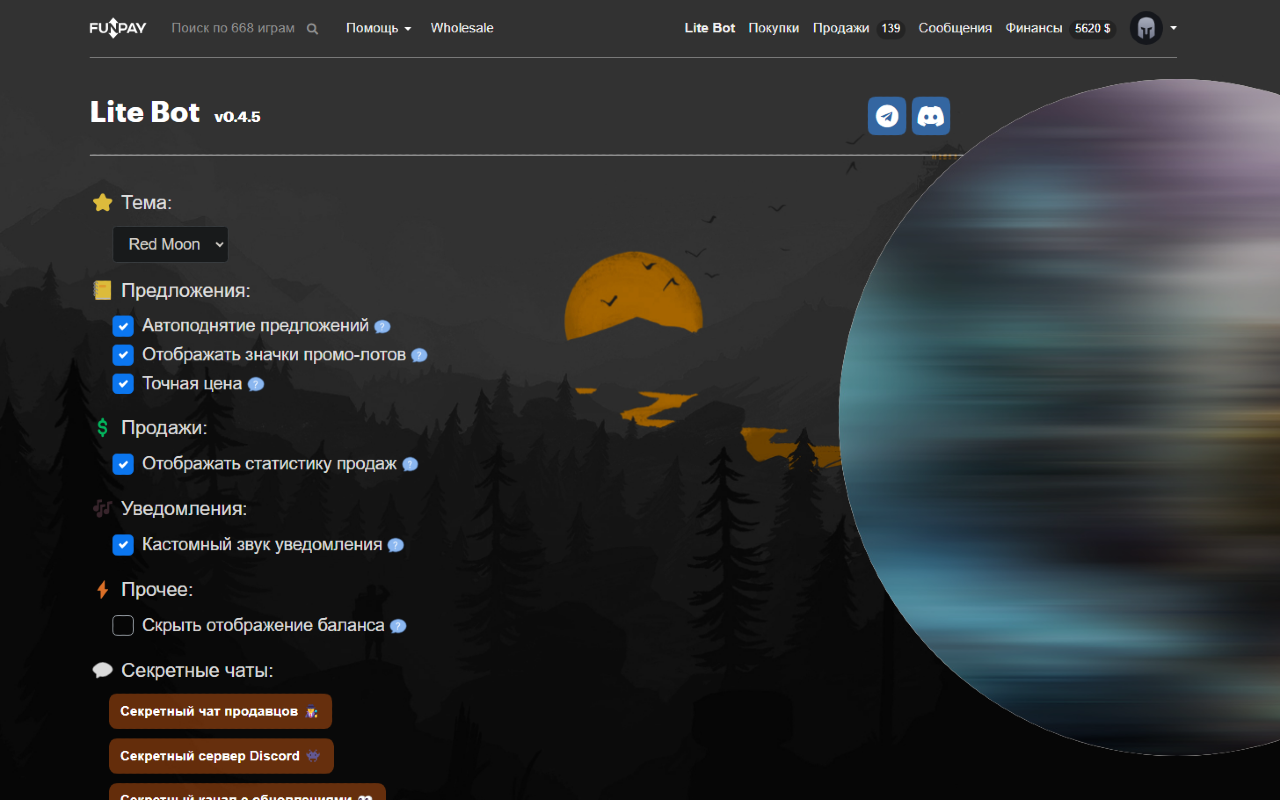Show help tooltip for Автоподнятие предложений
Viewport: 1280px width, 800px height.
[x=382, y=326]
